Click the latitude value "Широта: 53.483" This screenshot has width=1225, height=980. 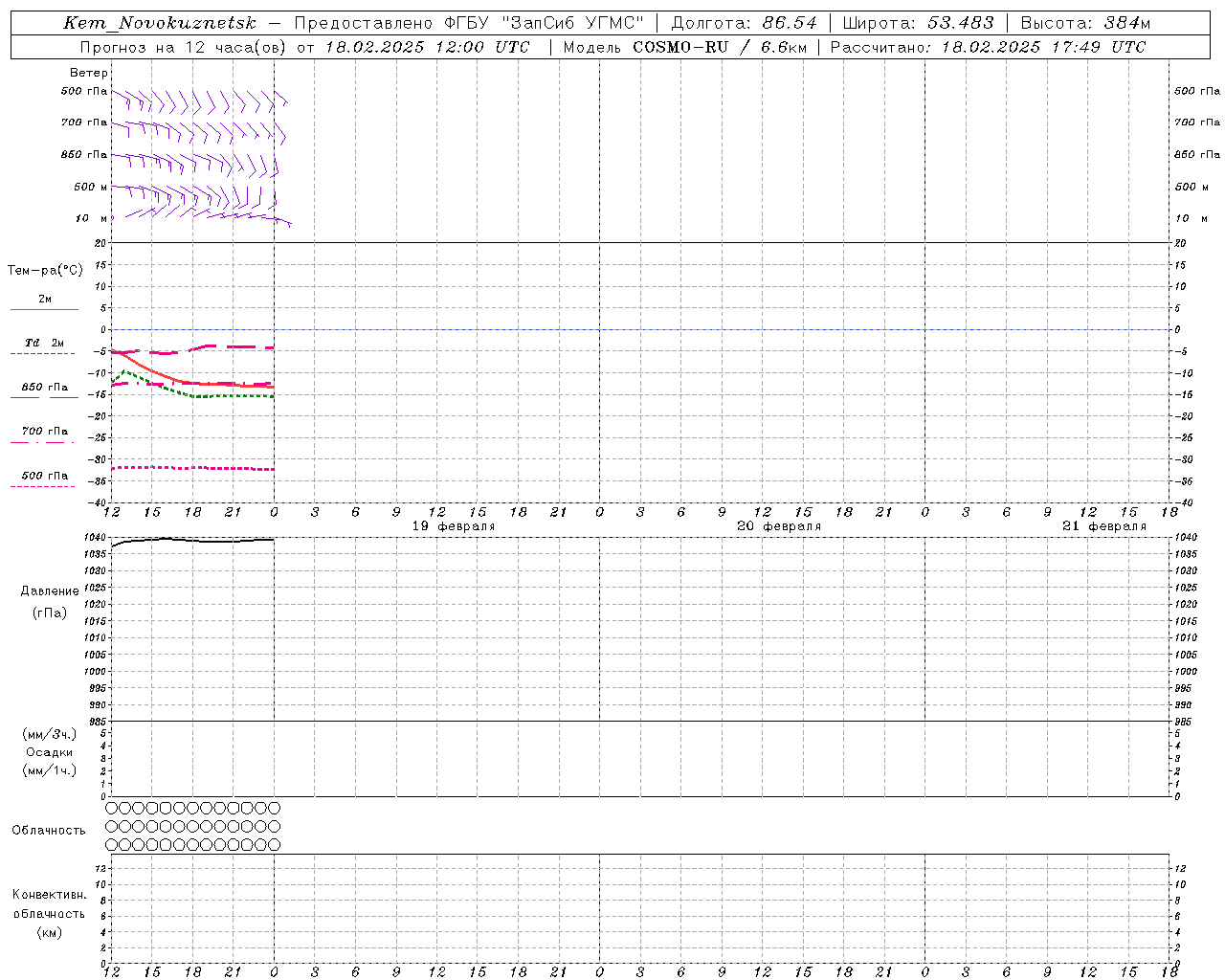pos(919,23)
